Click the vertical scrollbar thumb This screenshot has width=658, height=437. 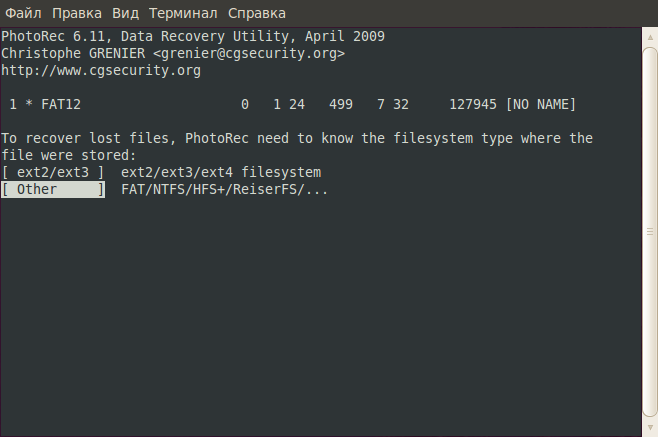tap(650, 233)
